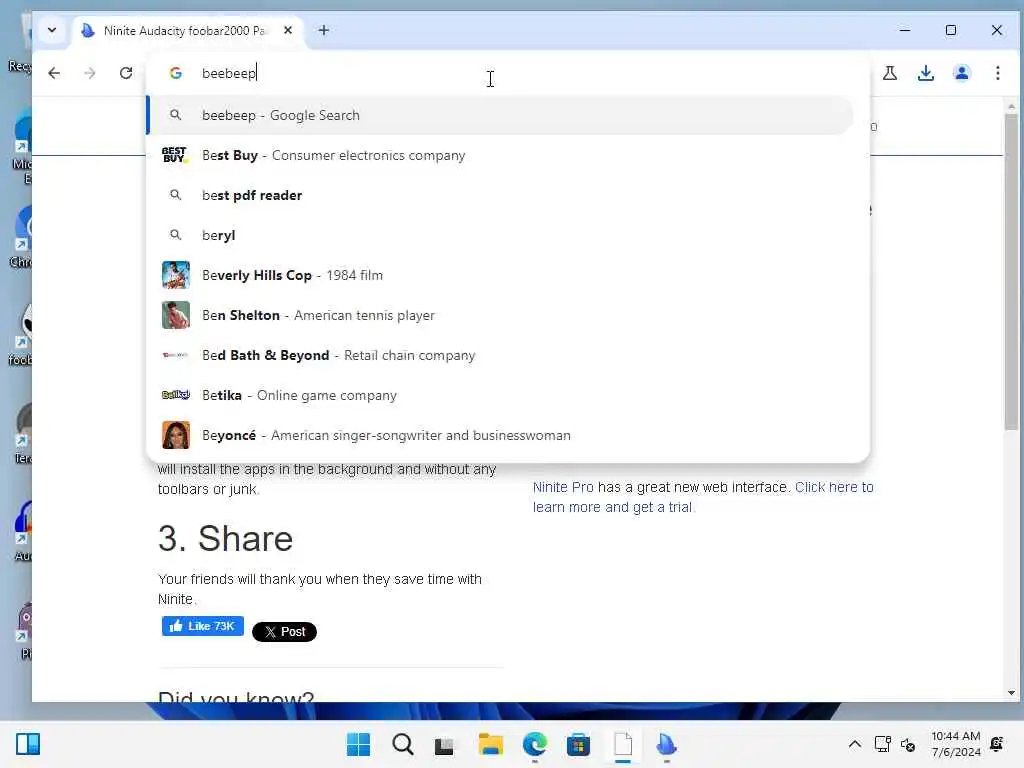The image size is (1024, 768).
Task: Pick the Ben Shelton suggestion
Action: click(x=501, y=315)
